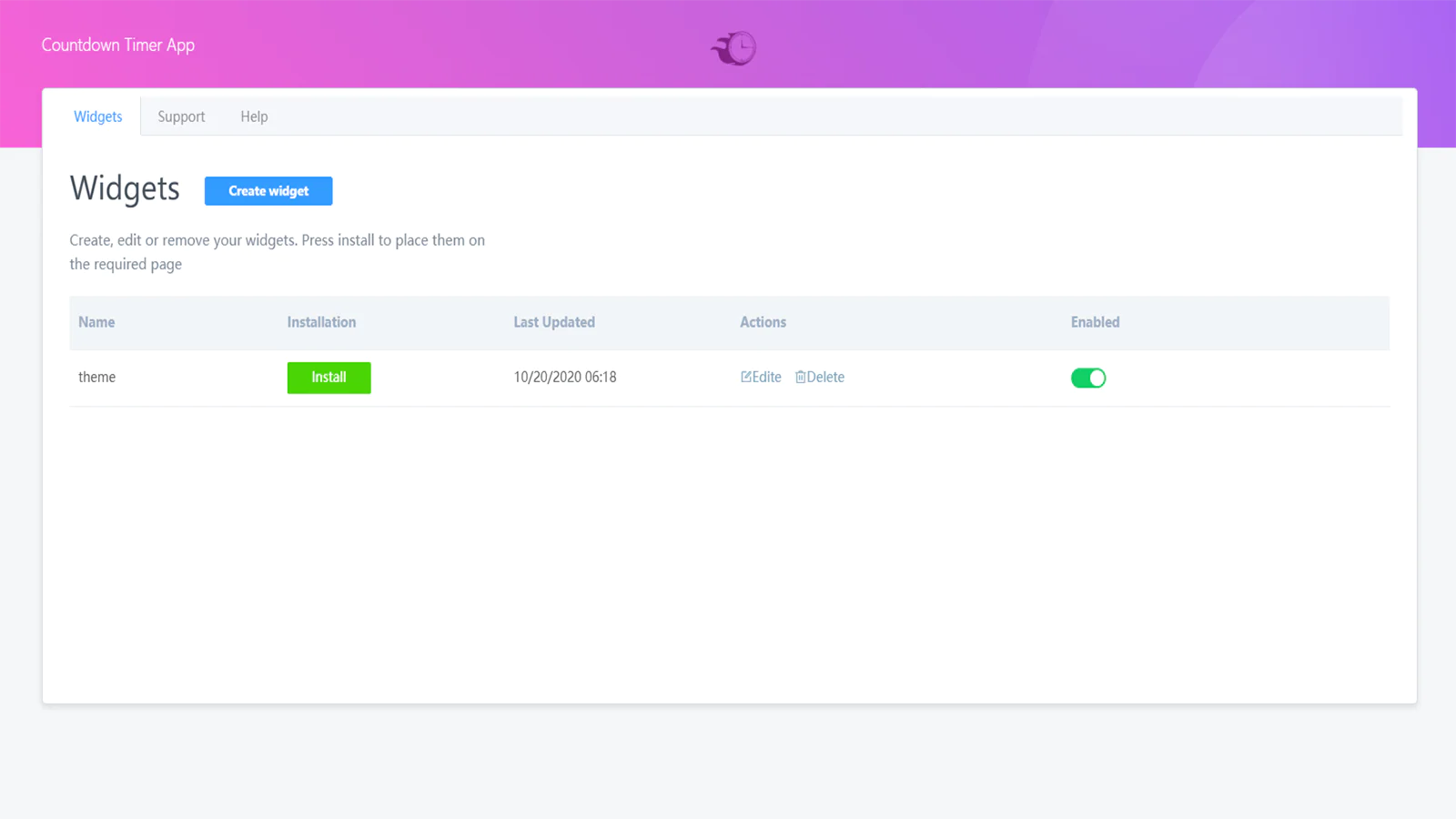Switch to the Widgets tab

point(98,116)
